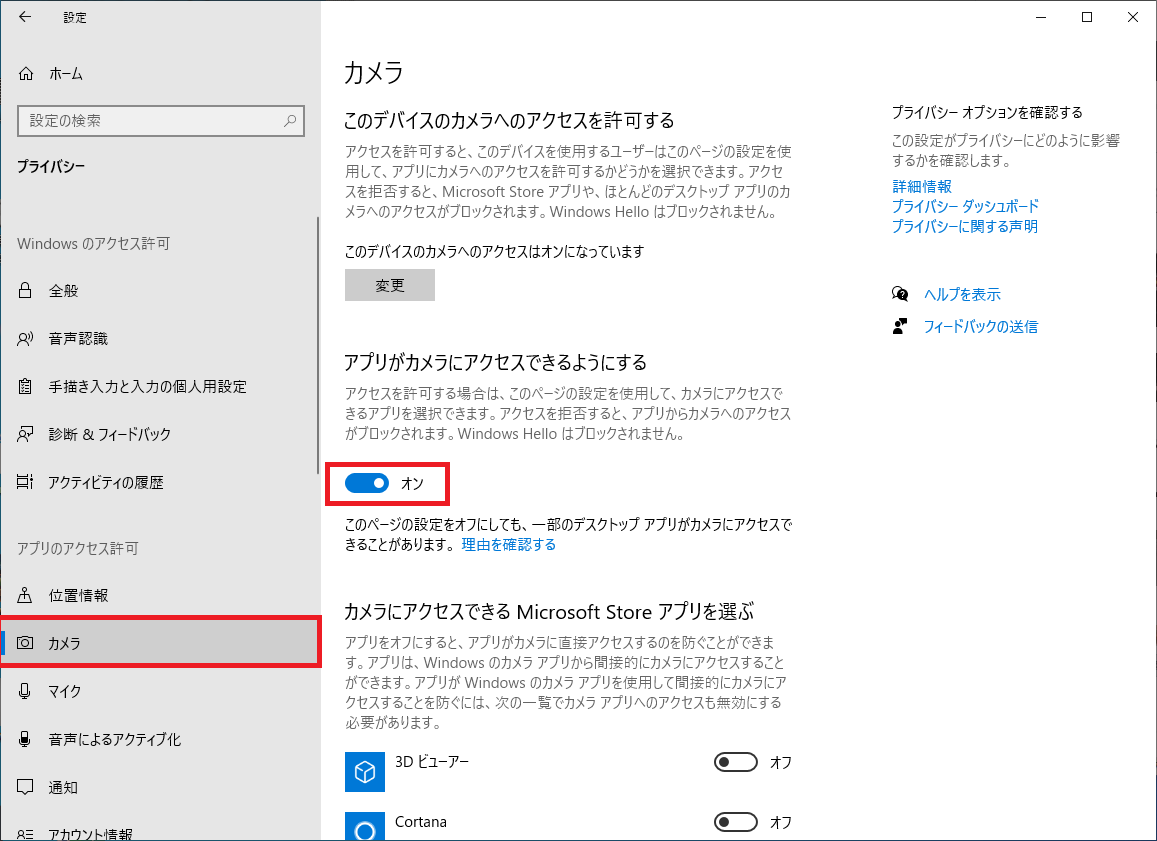Screen dimensions: 1157x841
Task: Select the 位置情報 sidebar icon
Action: 25,595
